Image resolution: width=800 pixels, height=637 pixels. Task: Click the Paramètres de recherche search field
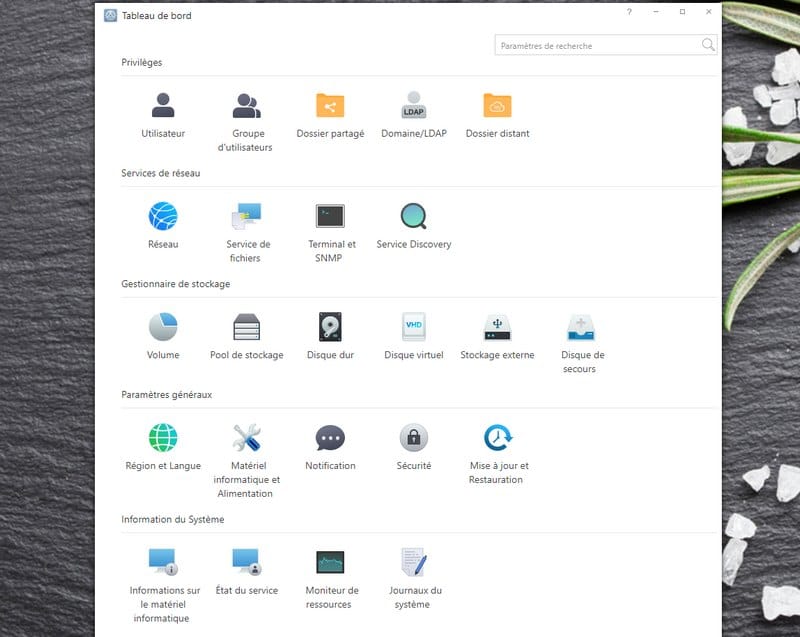click(x=597, y=45)
